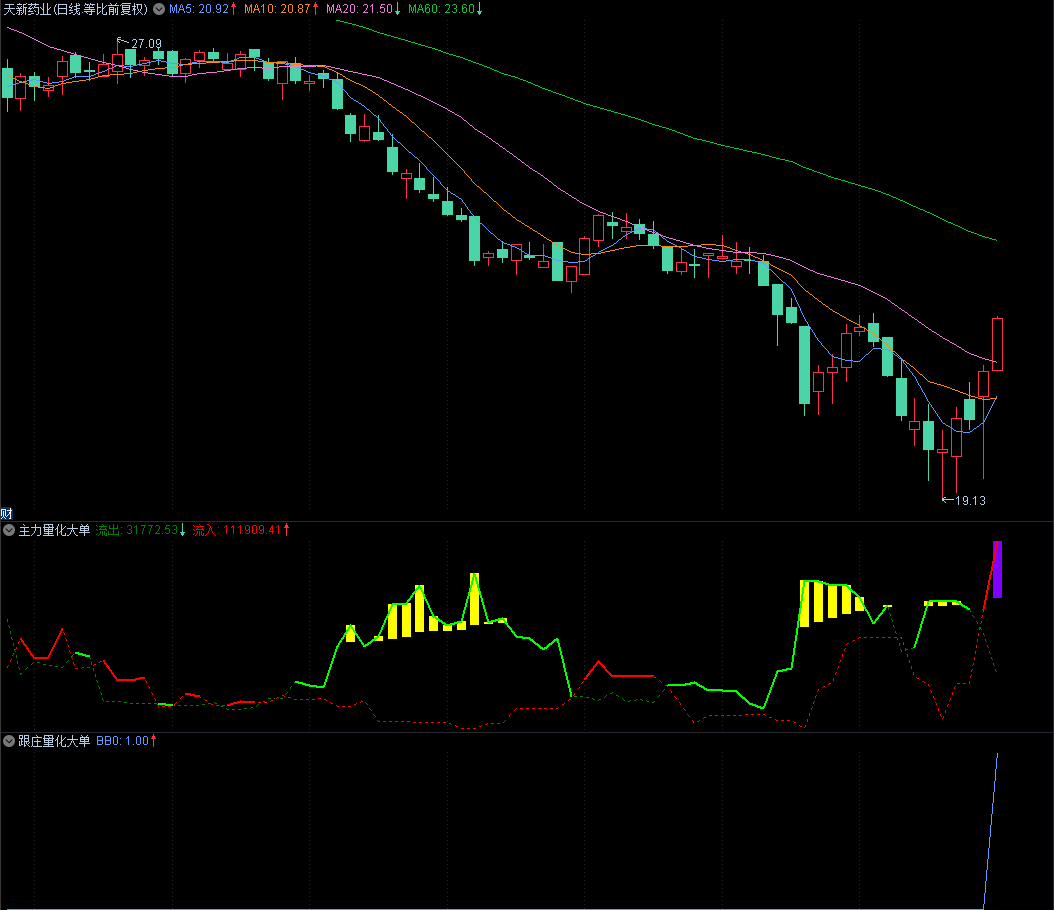Image resolution: width=1054 pixels, height=910 pixels.
Task: Click the purple bar in 主力量化大单 panel
Action: coord(997,569)
